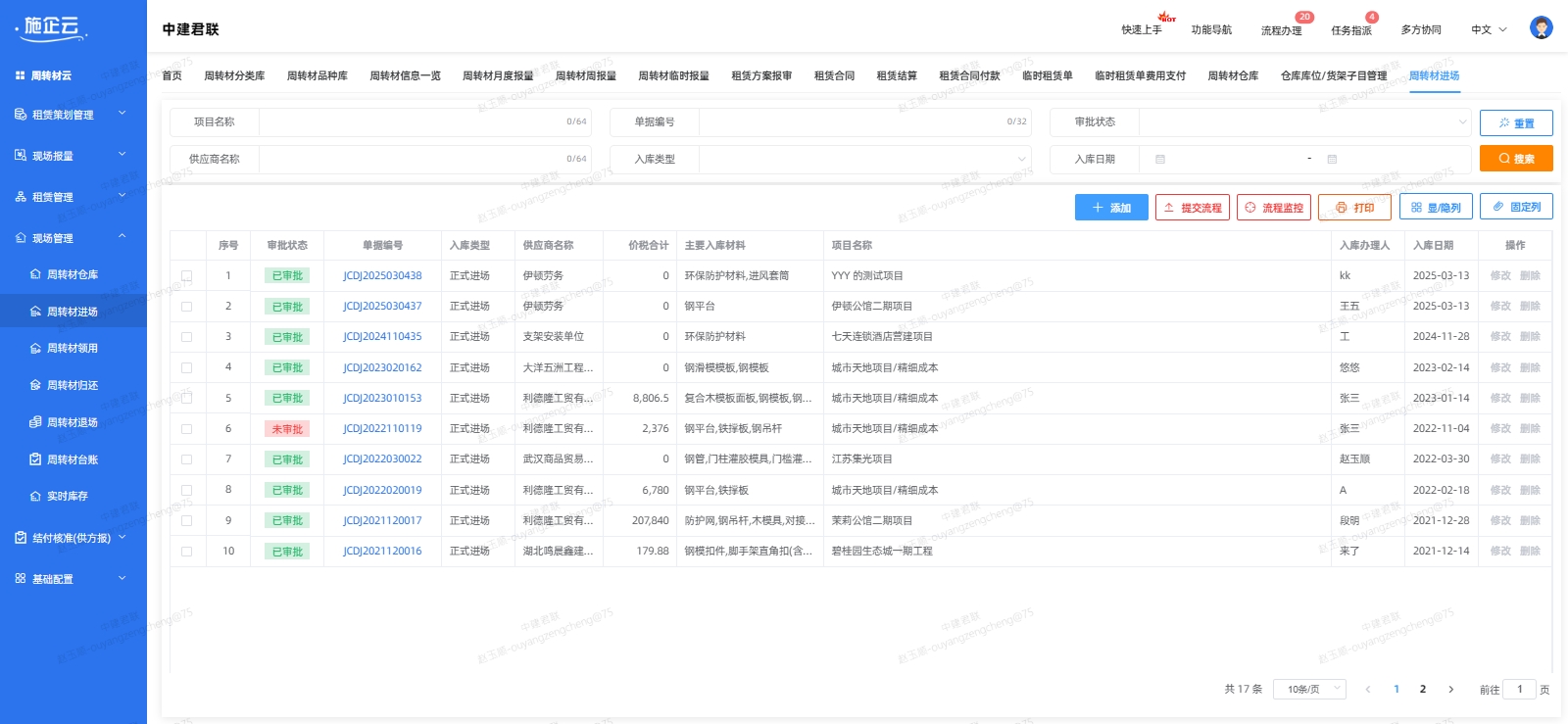Collapse the 现场管理 menu chevron
1568x724 pixels.
(122, 237)
